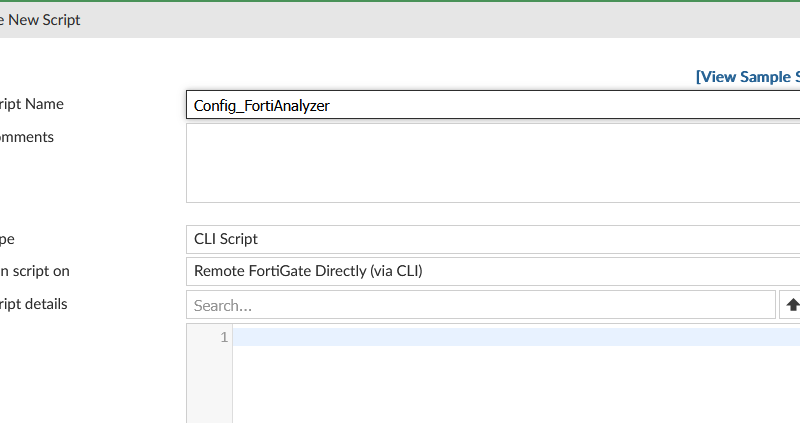Click the Script details label
The width and height of the screenshot is (800, 423).
point(33,304)
